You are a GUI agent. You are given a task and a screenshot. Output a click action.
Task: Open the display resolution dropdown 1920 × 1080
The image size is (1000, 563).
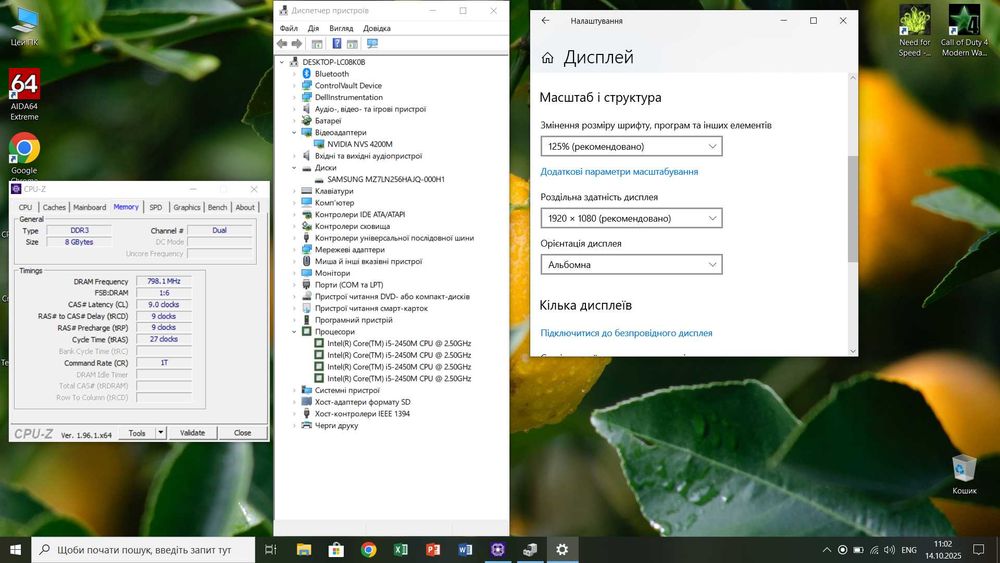(x=631, y=218)
